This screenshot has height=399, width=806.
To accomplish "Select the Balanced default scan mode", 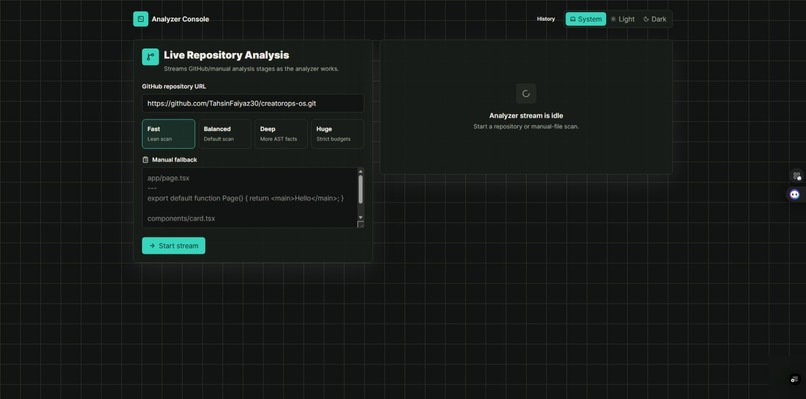I will pyautogui.click(x=225, y=134).
